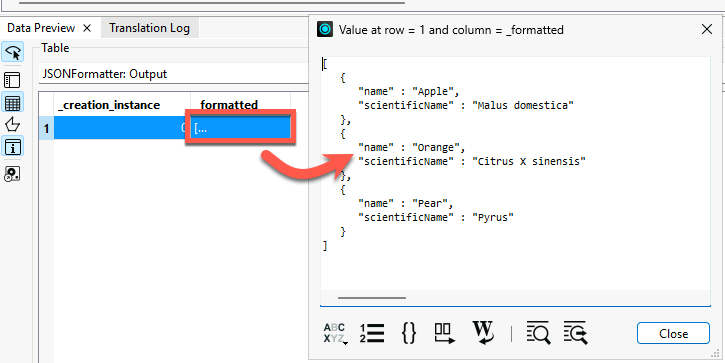Screen dimensions: 725x363
Task: Click the "Malus domestica" line in JSON text
Action: [x=466, y=105]
